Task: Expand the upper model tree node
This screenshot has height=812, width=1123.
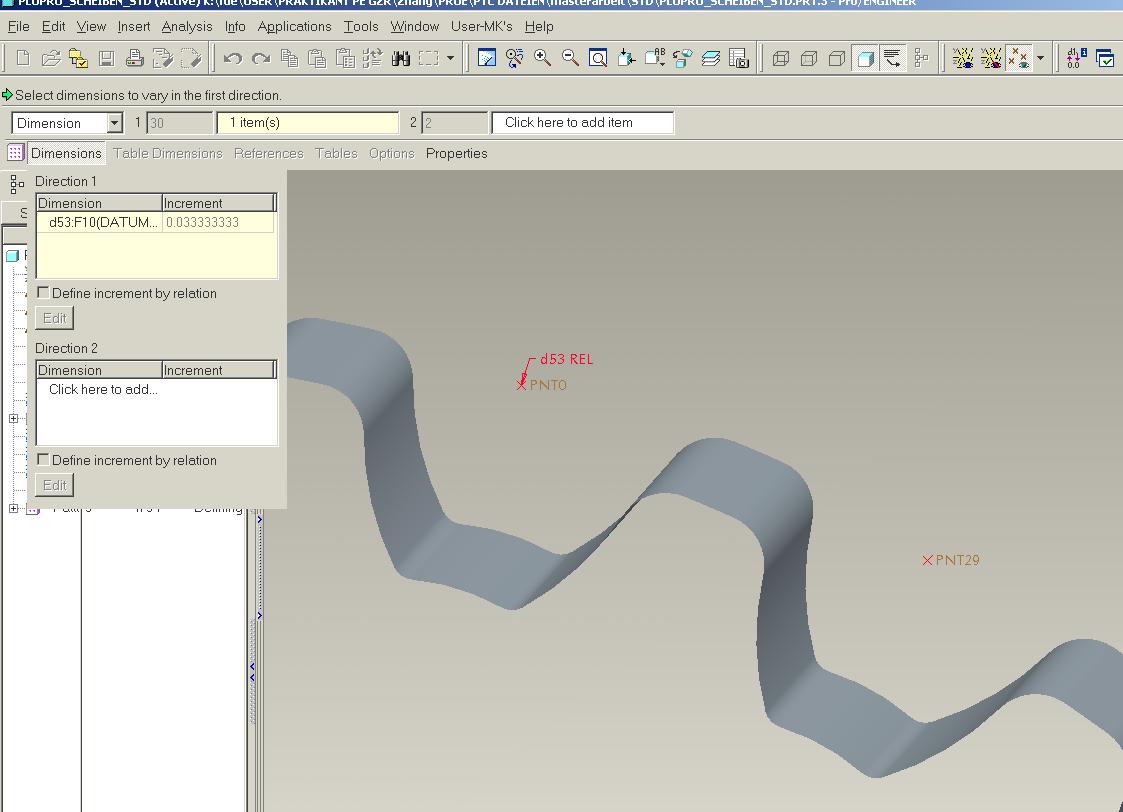Action: [x=13, y=418]
